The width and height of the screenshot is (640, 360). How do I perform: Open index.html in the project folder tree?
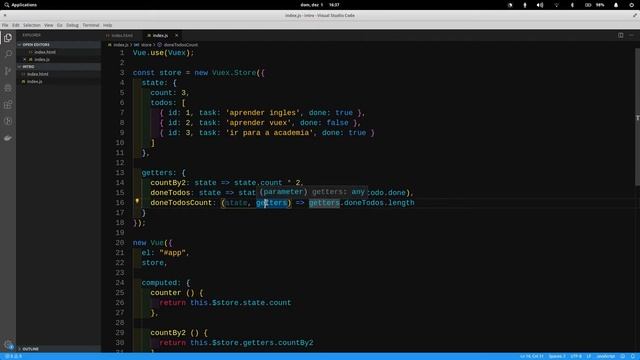click(38, 74)
